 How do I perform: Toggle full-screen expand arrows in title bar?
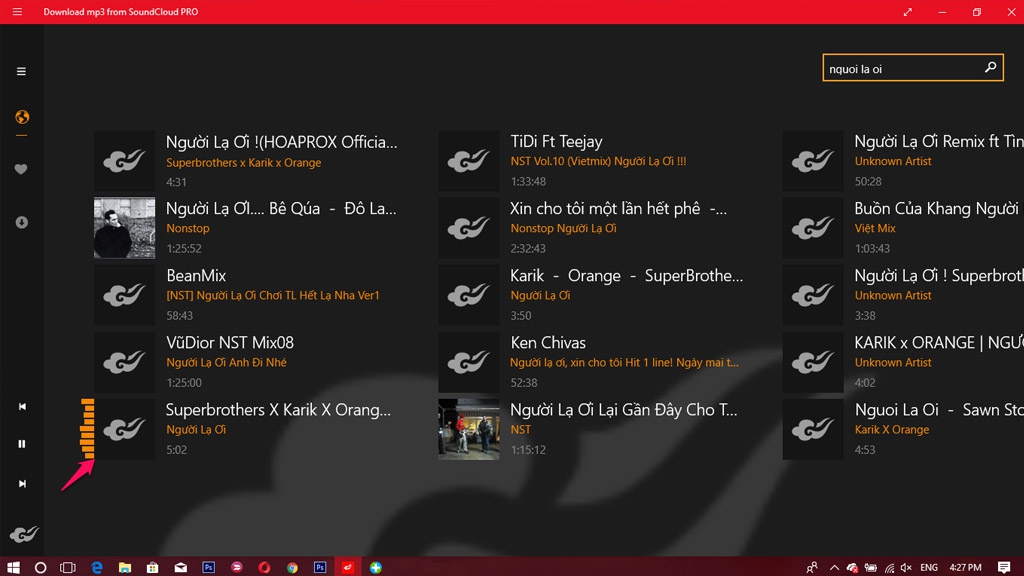tap(908, 12)
